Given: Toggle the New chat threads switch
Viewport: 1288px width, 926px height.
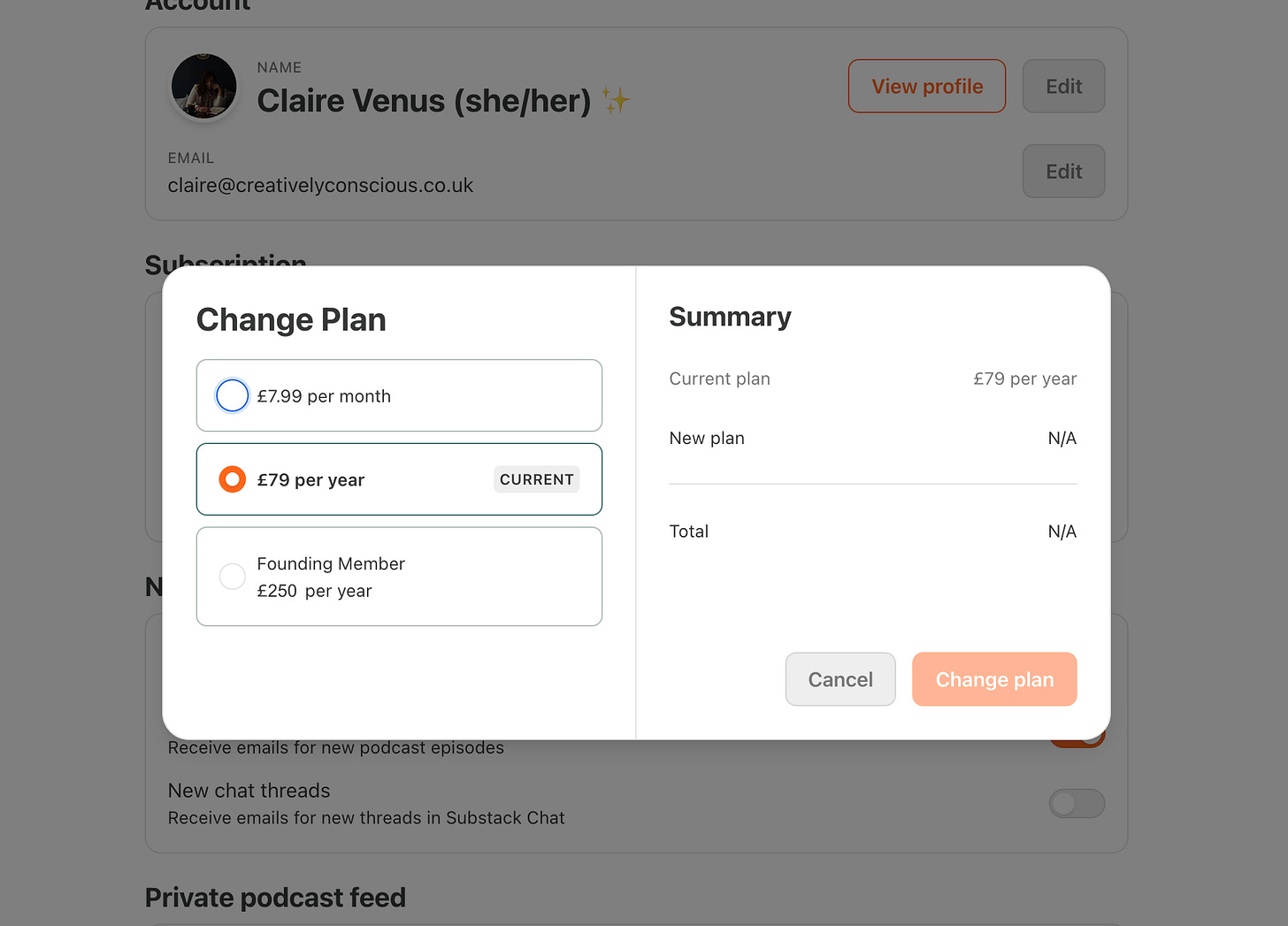Looking at the screenshot, I should [x=1076, y=804].
